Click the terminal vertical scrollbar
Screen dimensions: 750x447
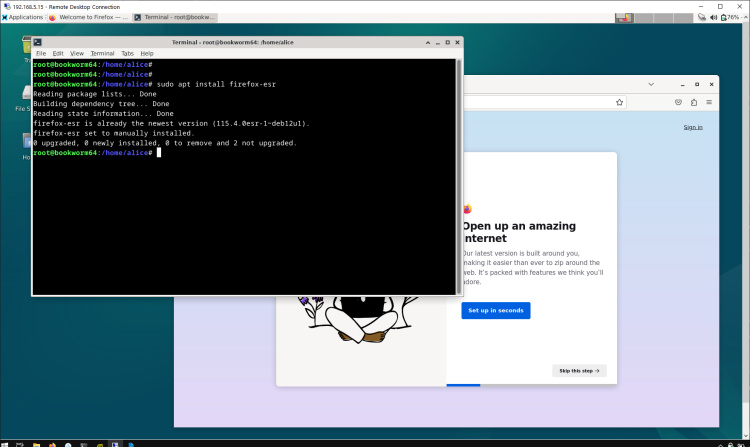tap(460, 170)
